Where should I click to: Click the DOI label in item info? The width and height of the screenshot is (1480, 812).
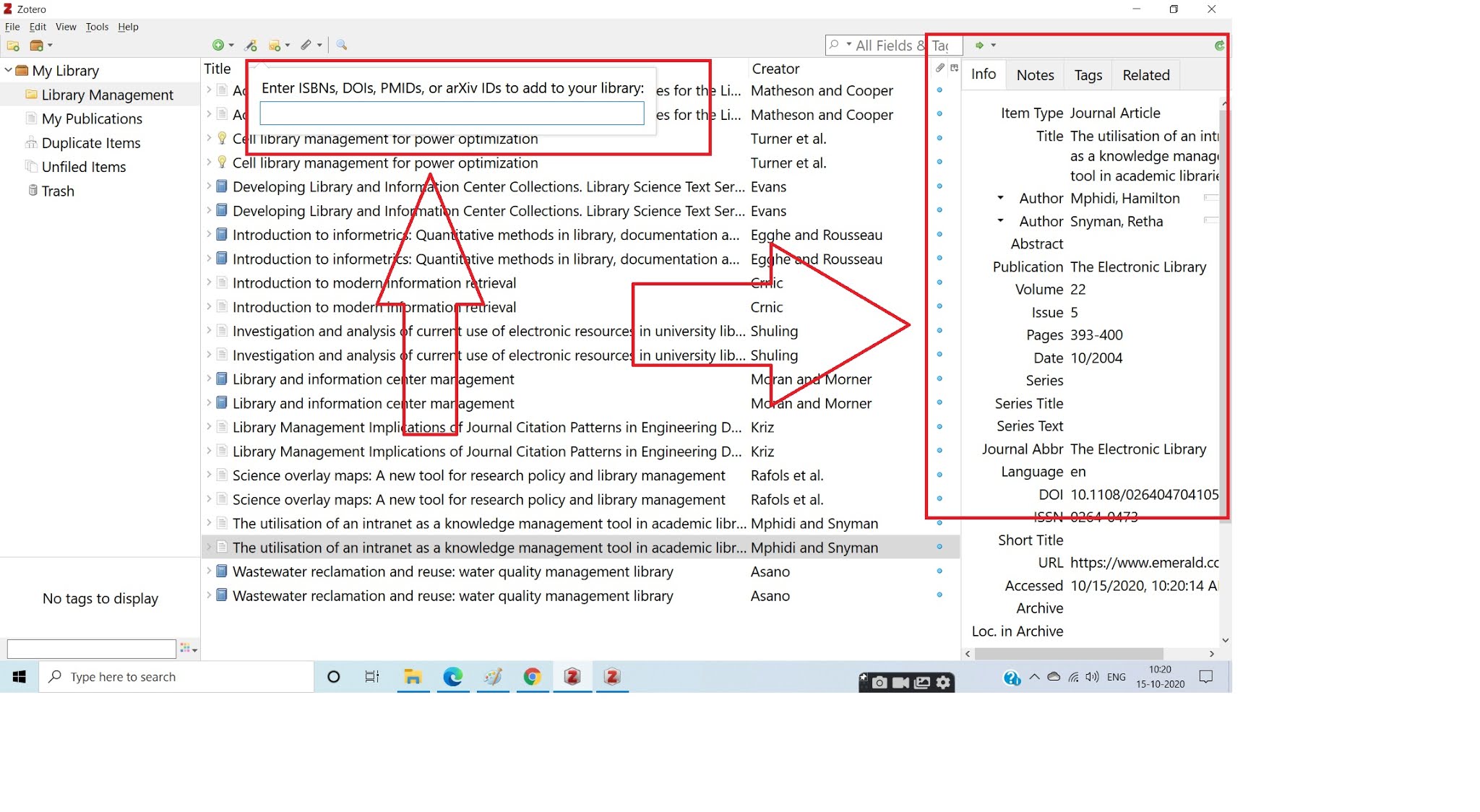[1051, 495]
